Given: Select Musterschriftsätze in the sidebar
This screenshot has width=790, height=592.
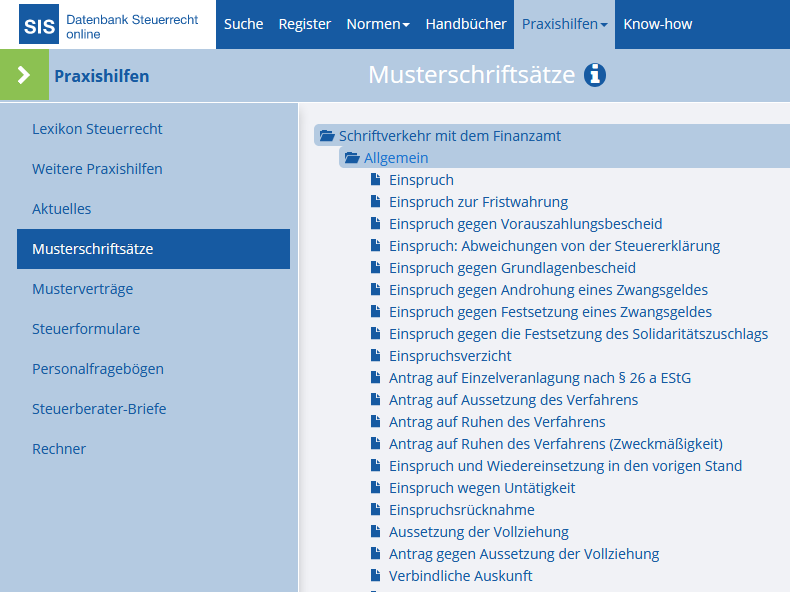Looking at the screenshot, I should 153,249.
